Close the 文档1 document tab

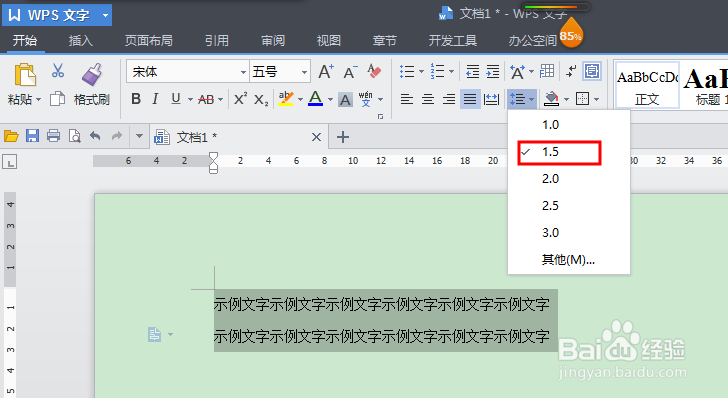click(x=316, y=137)
